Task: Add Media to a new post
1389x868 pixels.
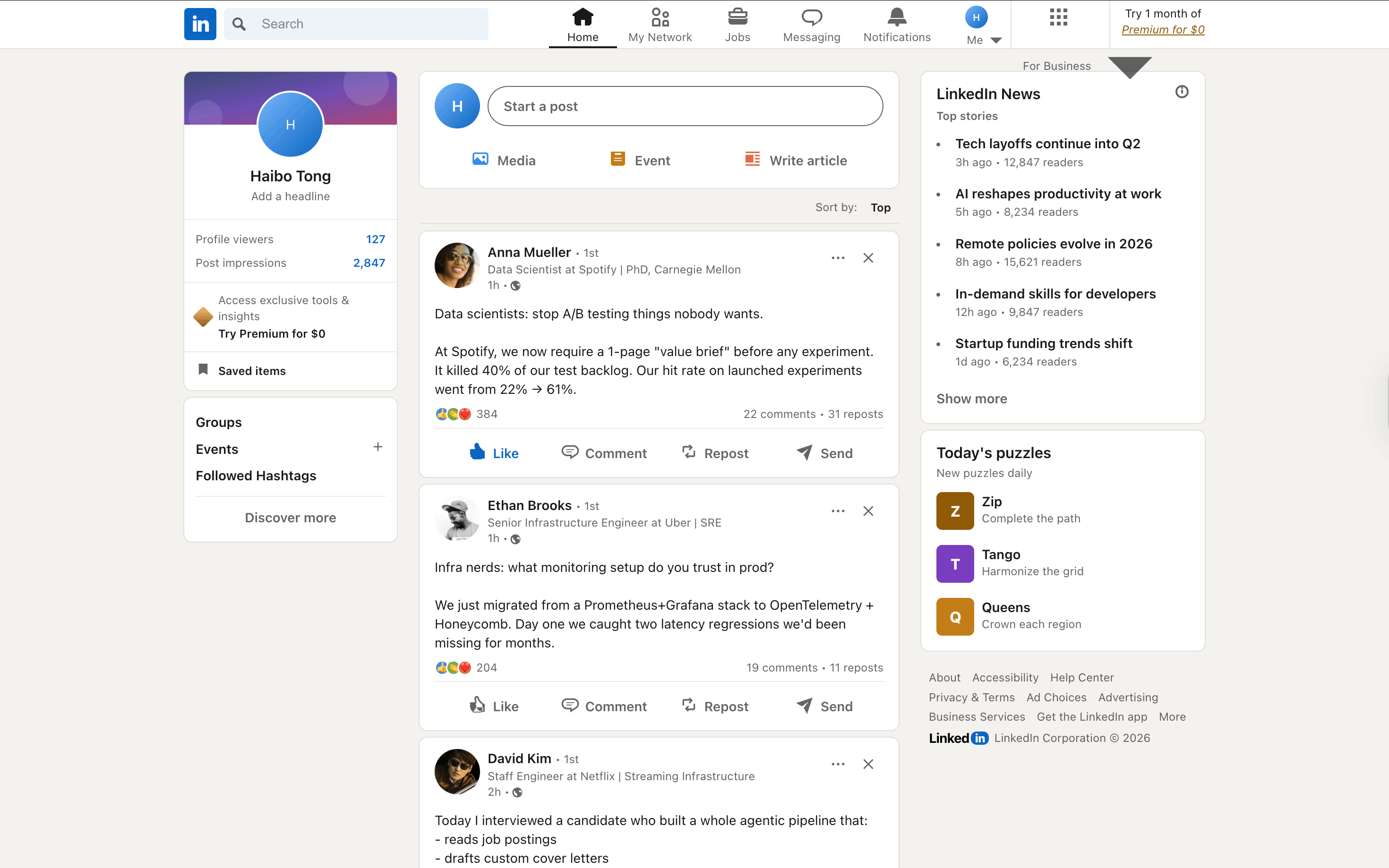Action: pyautogui.click(x=504, y=160)
